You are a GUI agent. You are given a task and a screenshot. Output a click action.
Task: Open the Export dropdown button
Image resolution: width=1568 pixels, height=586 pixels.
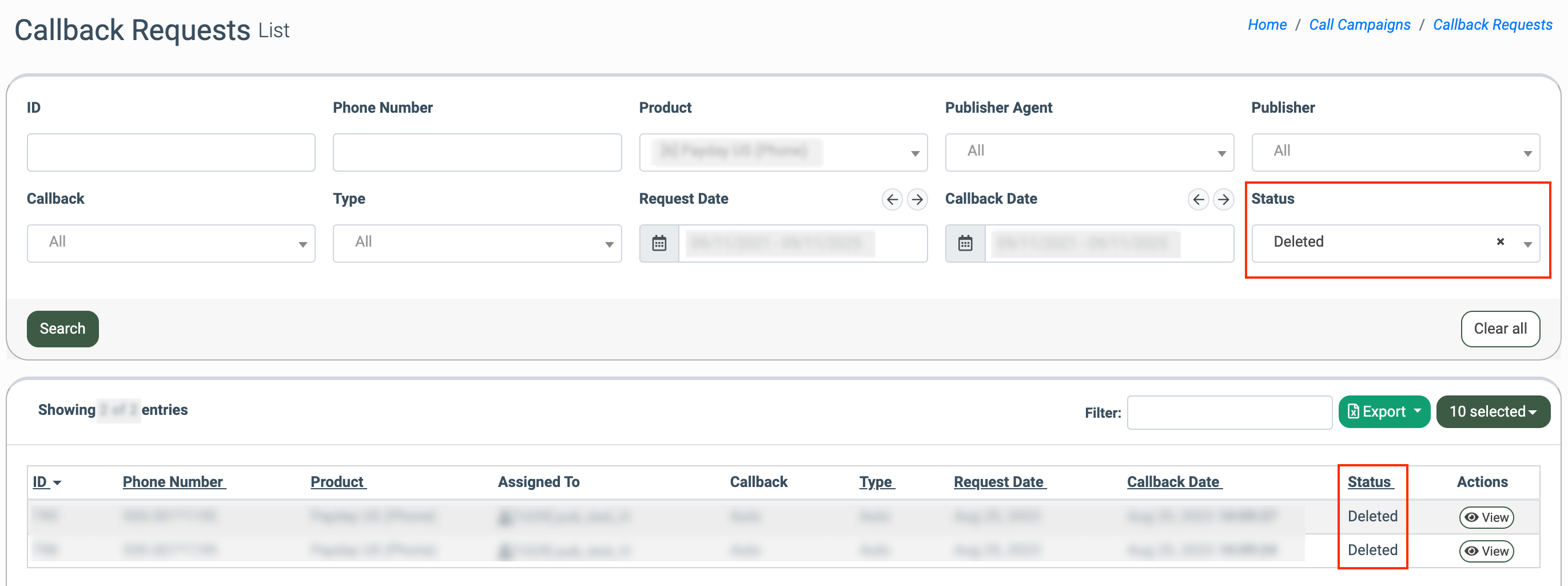tap(1383, 412)
